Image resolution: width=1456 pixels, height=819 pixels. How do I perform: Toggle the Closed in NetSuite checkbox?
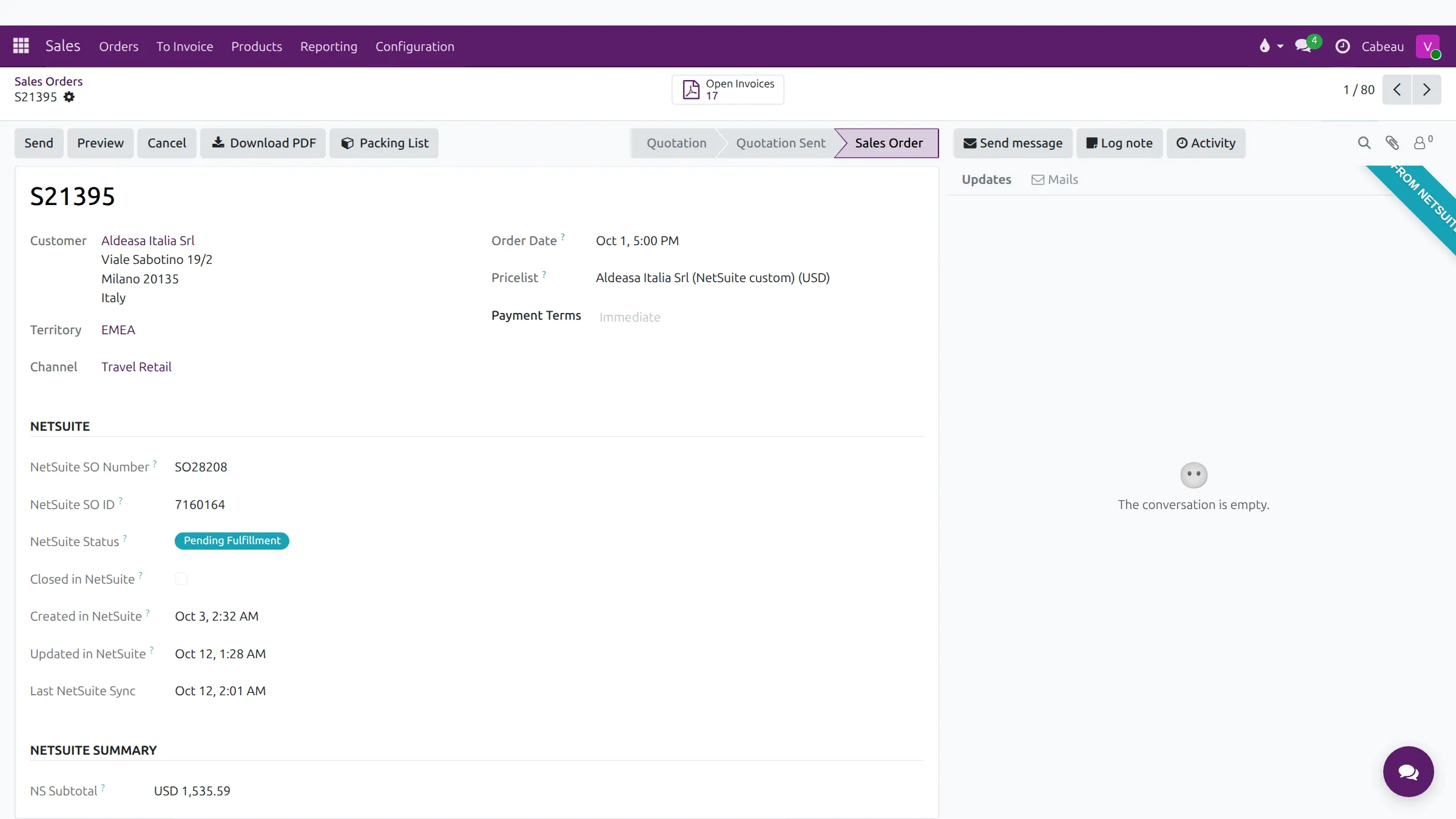click(181, 579)
